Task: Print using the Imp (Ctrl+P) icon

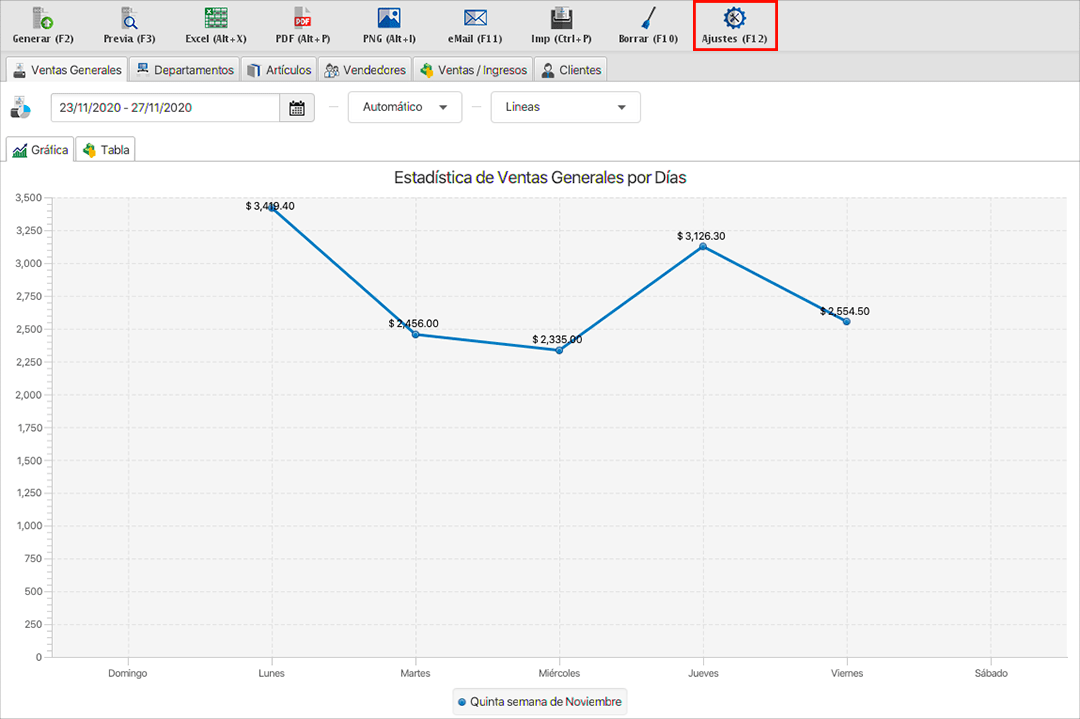Action: (561, 25)
